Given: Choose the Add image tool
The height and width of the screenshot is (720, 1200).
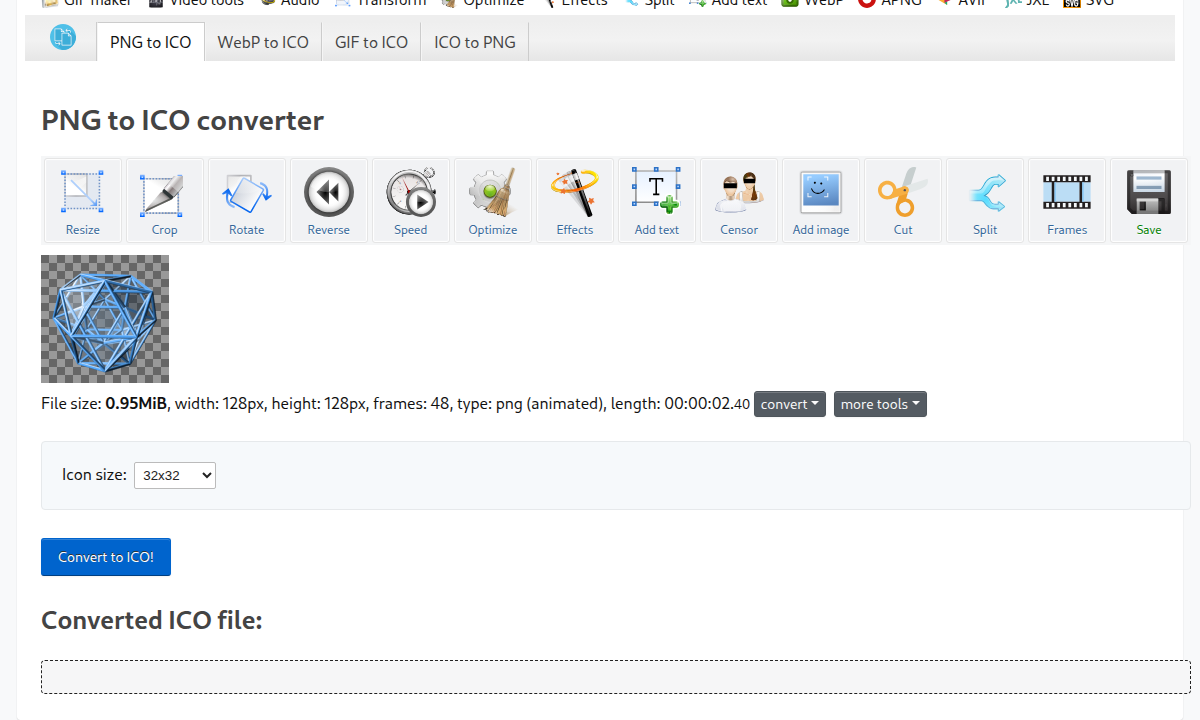Looking at the screenshot, I should [821, 201].
